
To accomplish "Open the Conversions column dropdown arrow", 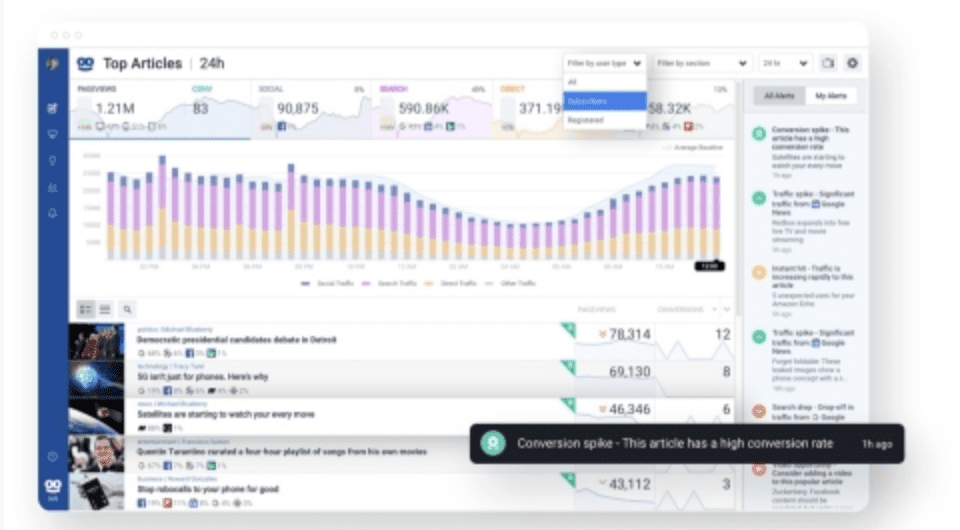I will pos(714,310).
